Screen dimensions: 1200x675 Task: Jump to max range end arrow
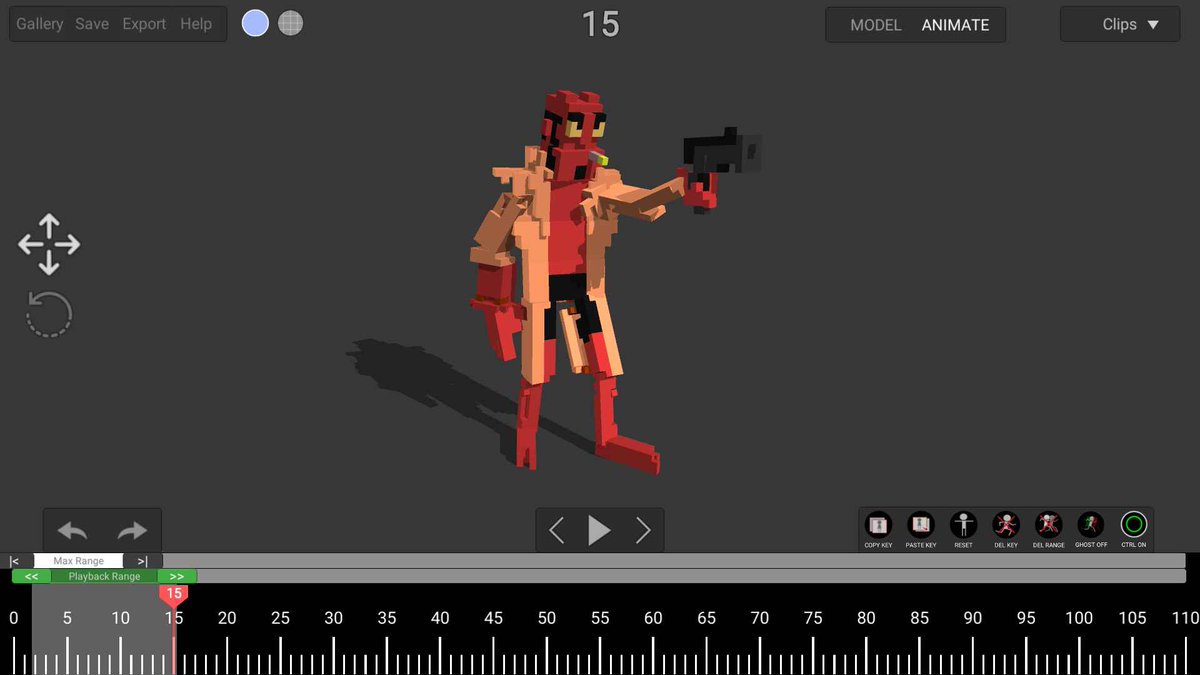[143, 561]
